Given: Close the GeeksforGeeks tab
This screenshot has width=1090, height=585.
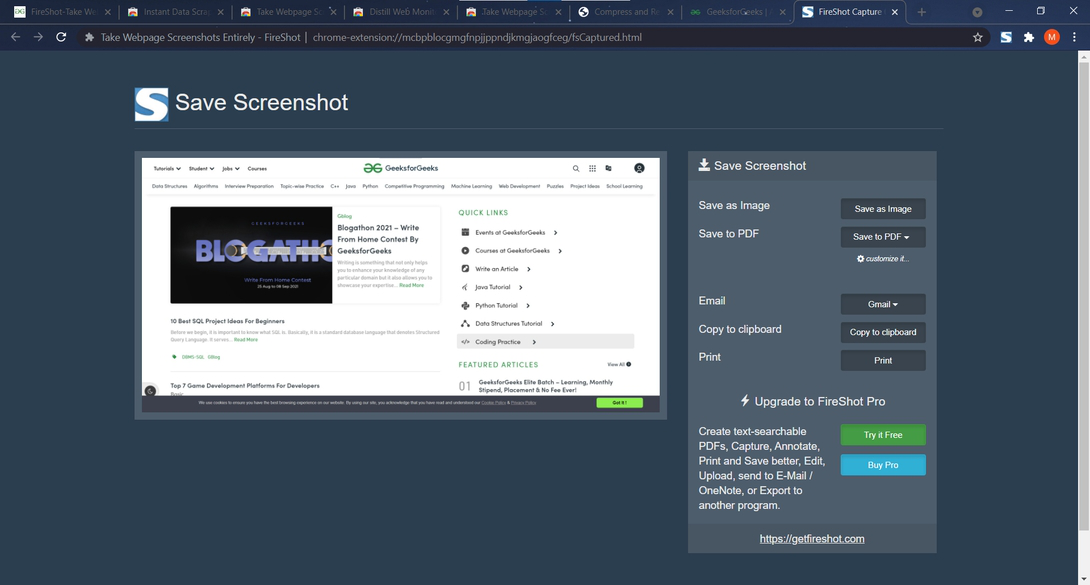Looking at the screenshot, I should [x=782, y=12].
